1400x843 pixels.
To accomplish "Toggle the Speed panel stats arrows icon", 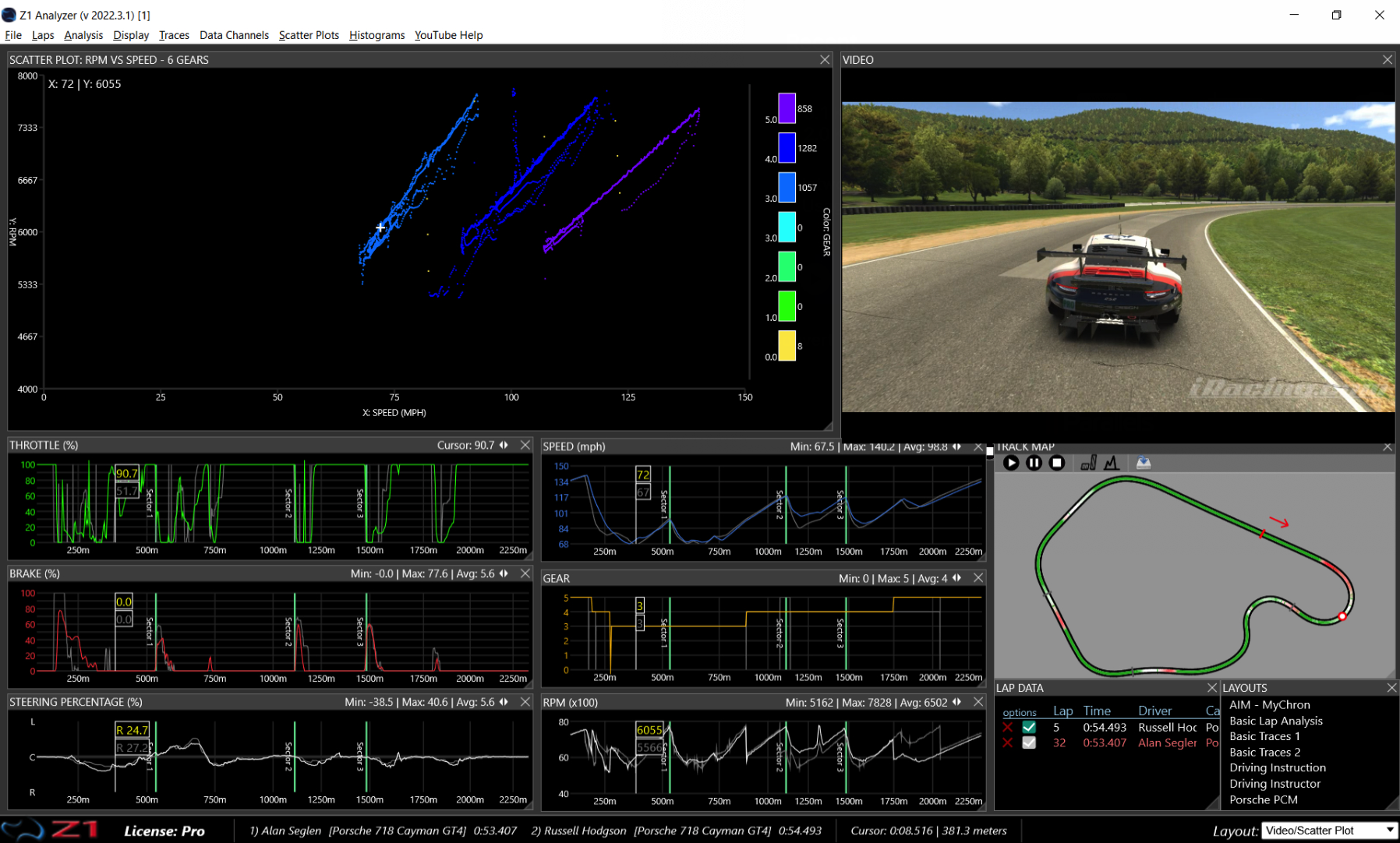I will click(957, 446).
